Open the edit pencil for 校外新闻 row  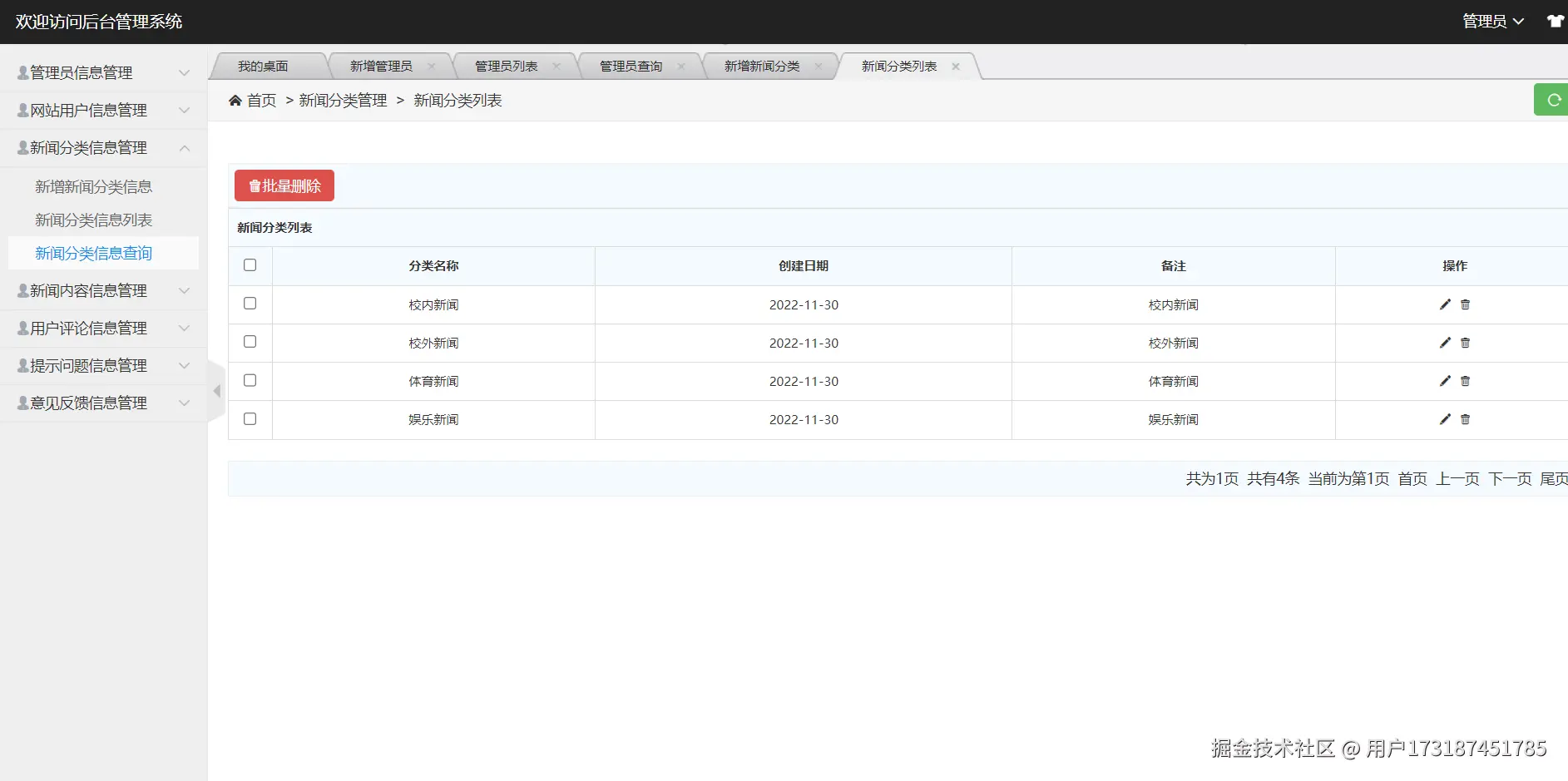tap(1445, 343)
